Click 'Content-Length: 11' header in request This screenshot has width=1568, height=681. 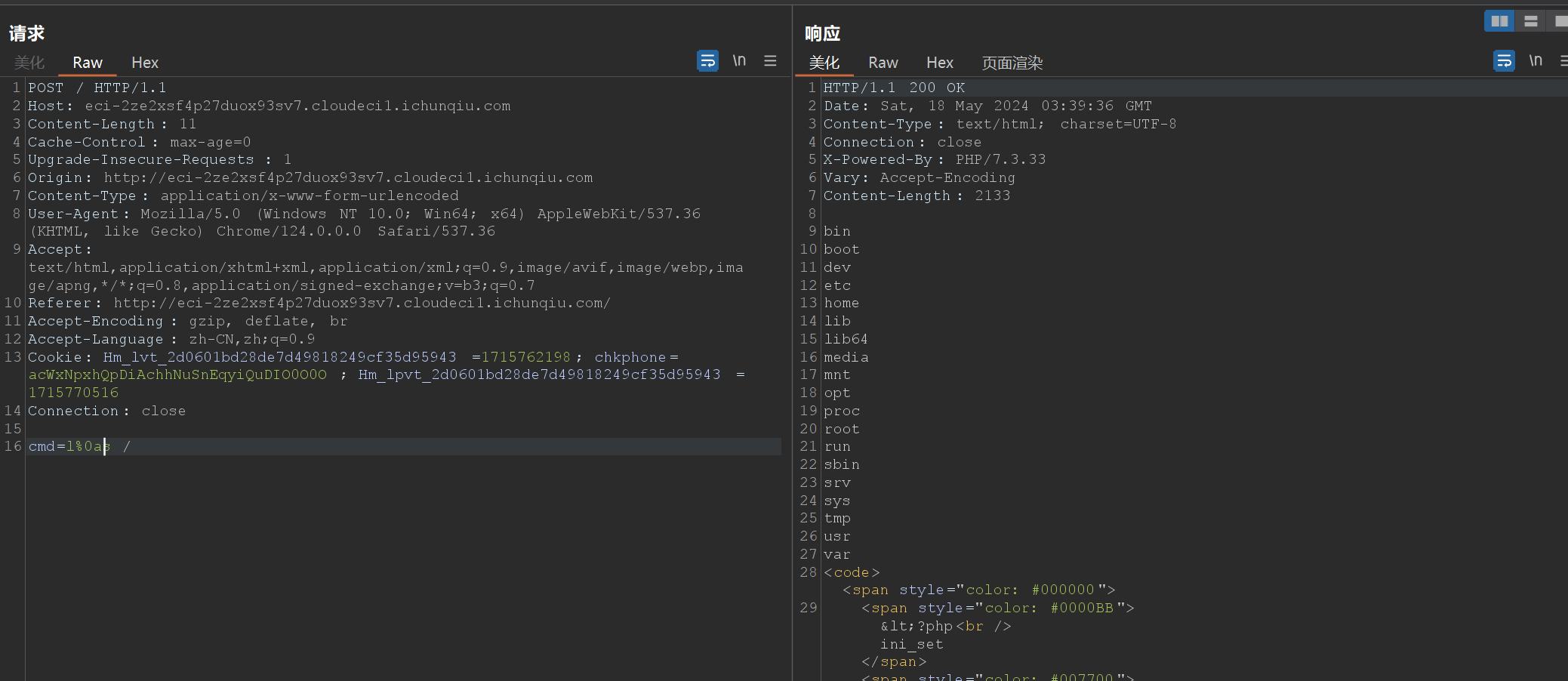point(112,124)
